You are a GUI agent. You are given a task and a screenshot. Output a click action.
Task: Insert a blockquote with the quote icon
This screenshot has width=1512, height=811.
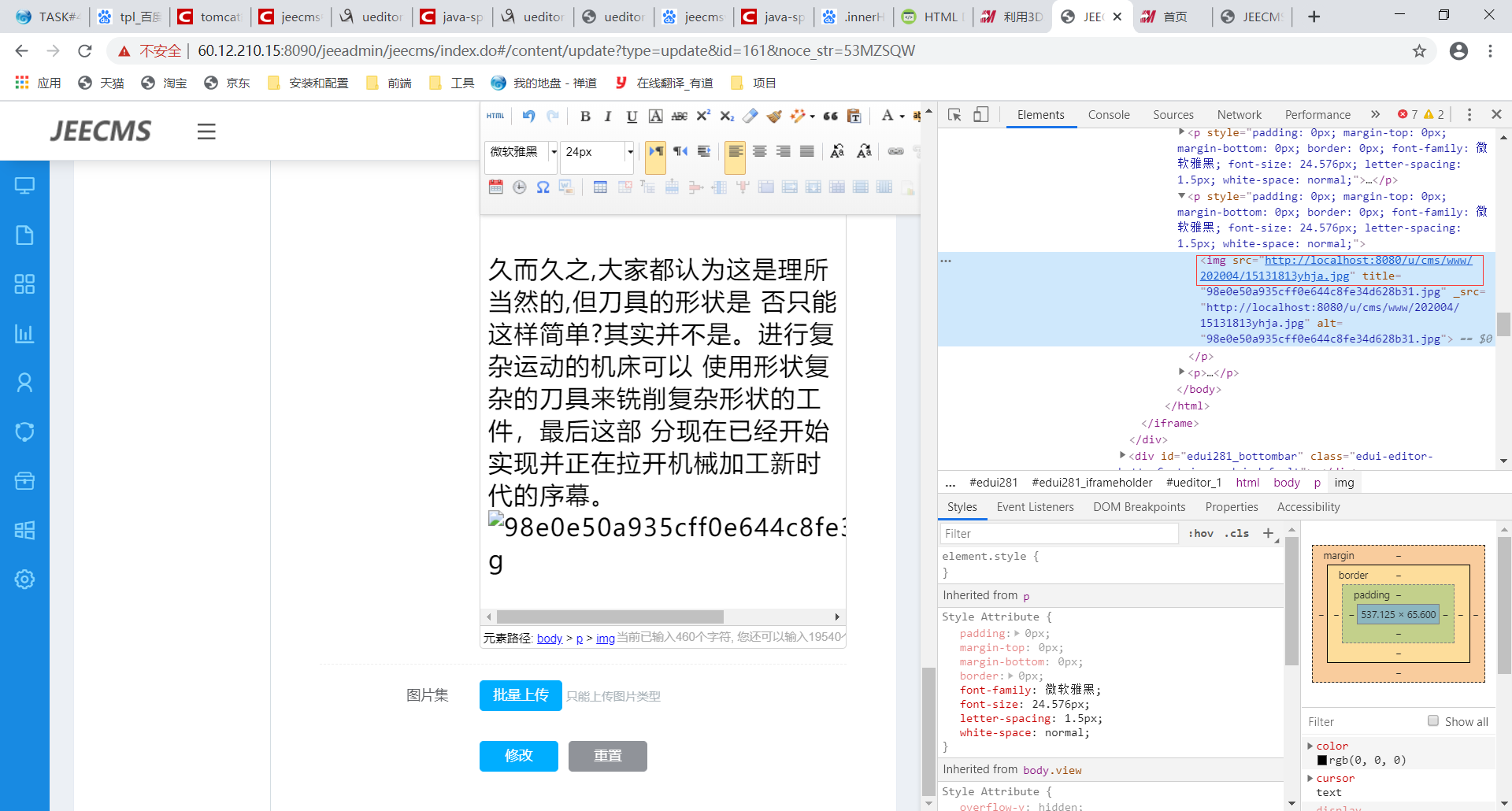coord(830,117)
